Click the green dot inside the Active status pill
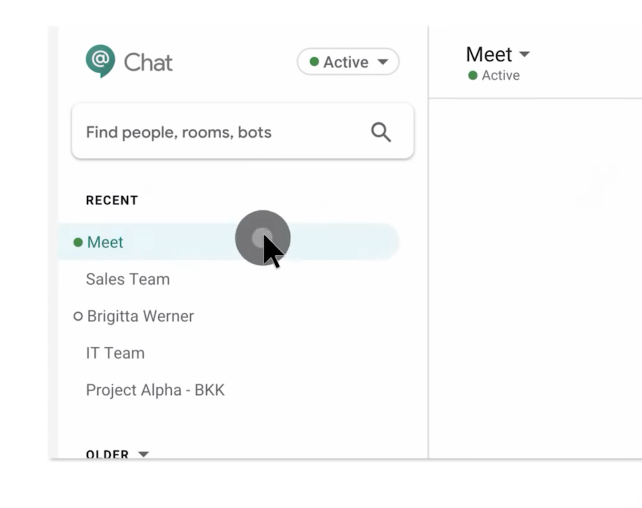This screenshot has height=508, width=642. pos(314,62)
